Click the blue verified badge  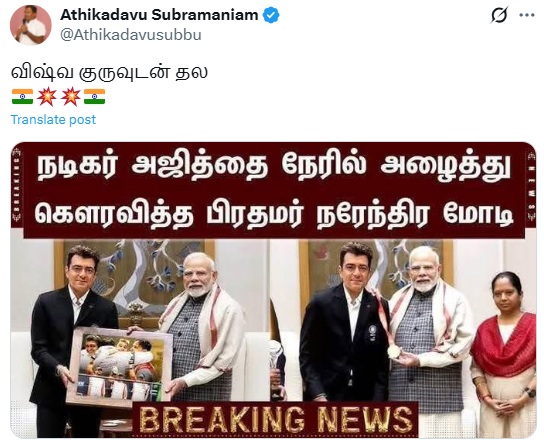point(271,15)
